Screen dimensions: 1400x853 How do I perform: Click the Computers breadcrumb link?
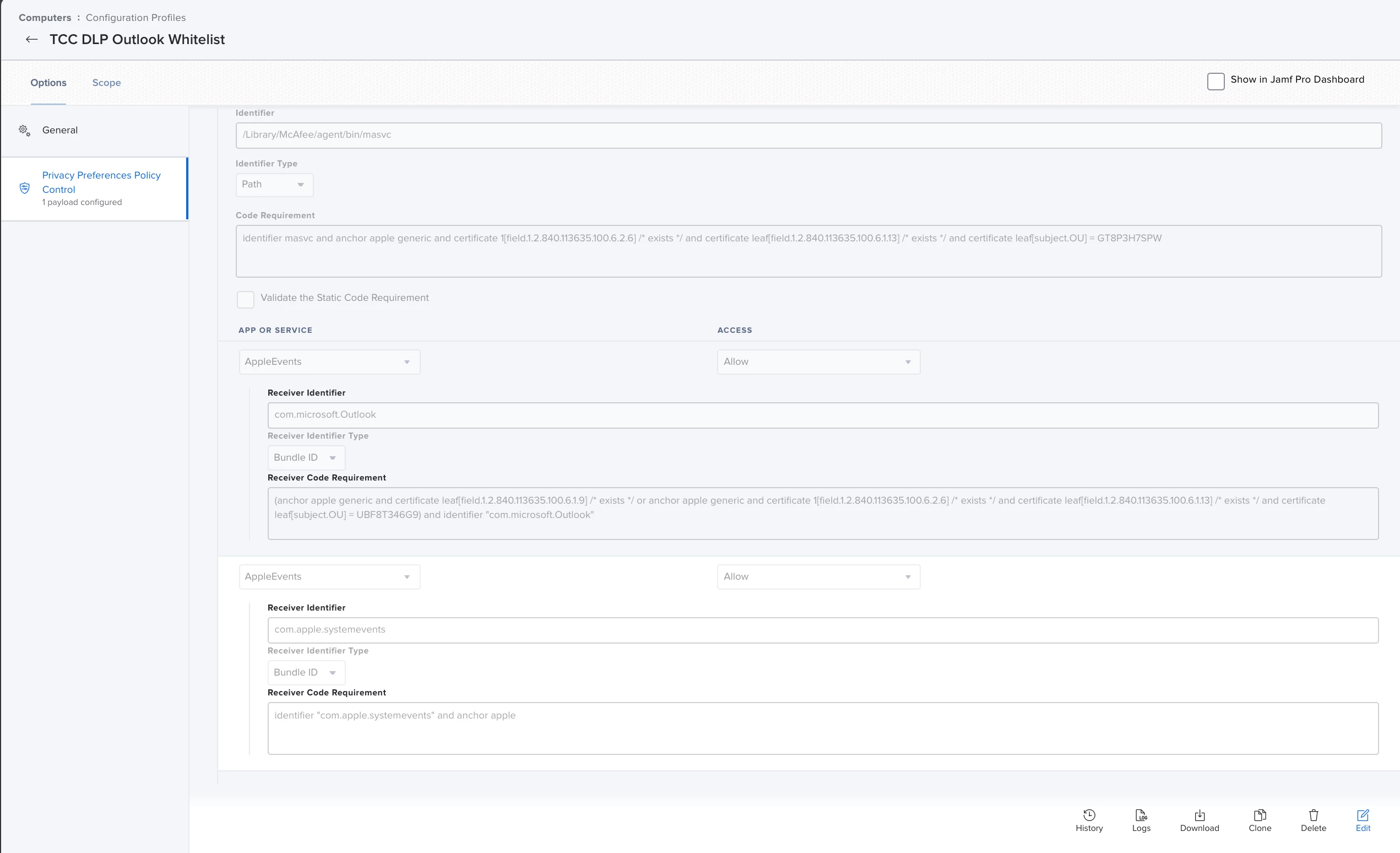tap(45, 18)
